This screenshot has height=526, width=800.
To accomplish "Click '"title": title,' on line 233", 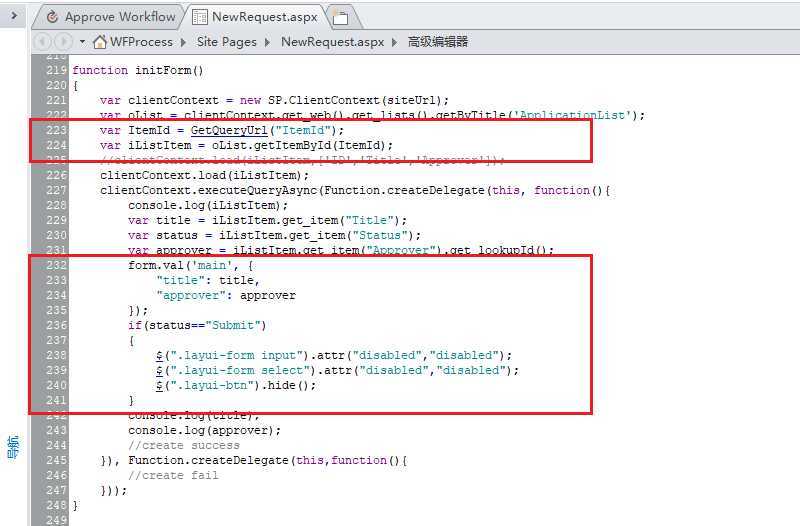I will click(208, 280).
